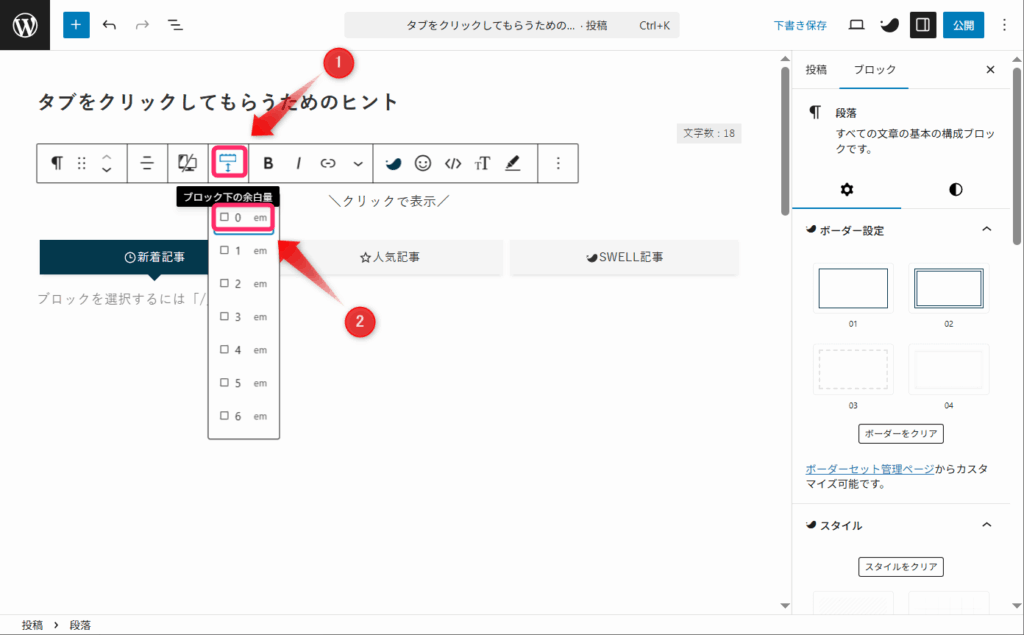Select the 3 em margin option
The image size is (1024, 635).
pos(244,317)
